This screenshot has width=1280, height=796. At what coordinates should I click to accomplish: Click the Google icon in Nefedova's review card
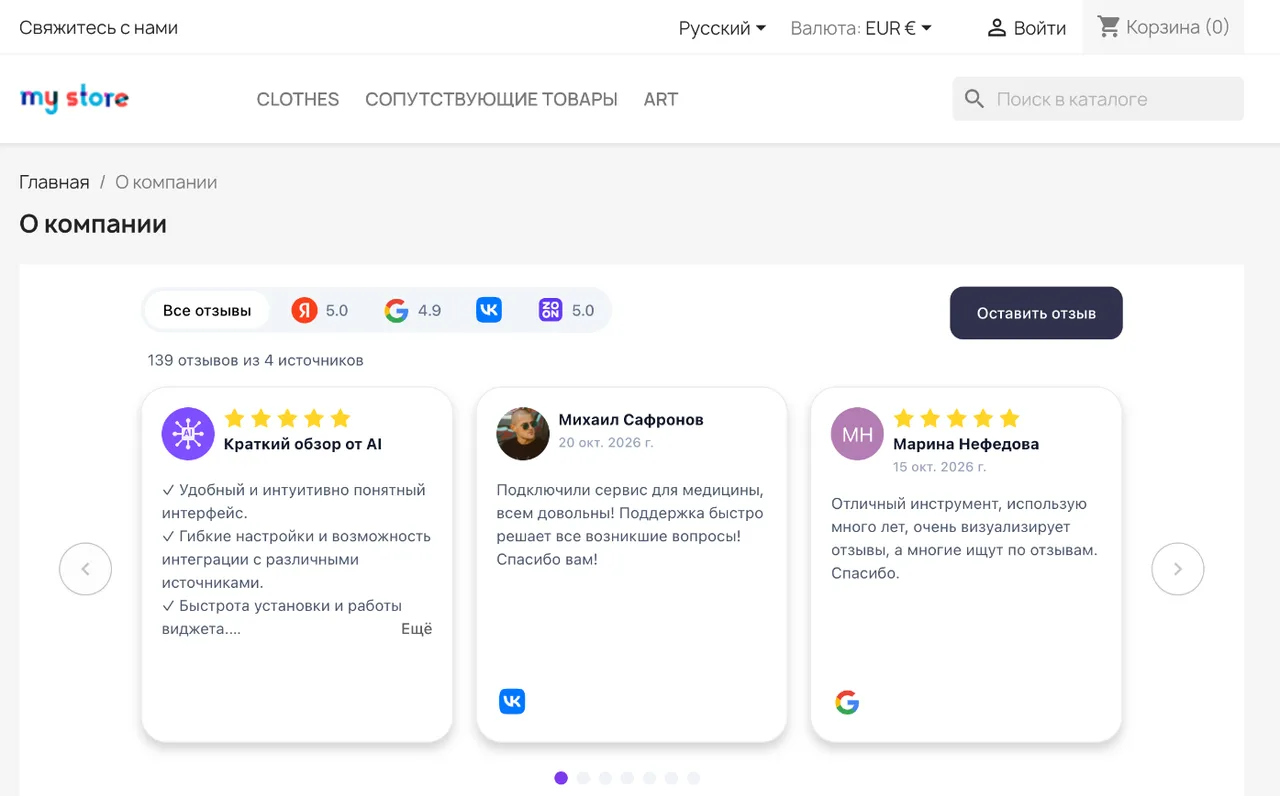[847, 702]
